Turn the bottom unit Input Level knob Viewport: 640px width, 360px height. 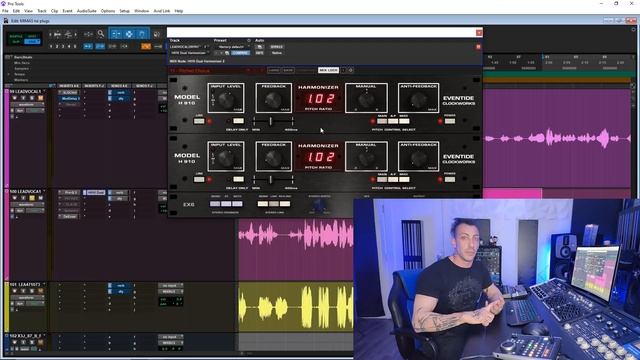click(226, 158)
